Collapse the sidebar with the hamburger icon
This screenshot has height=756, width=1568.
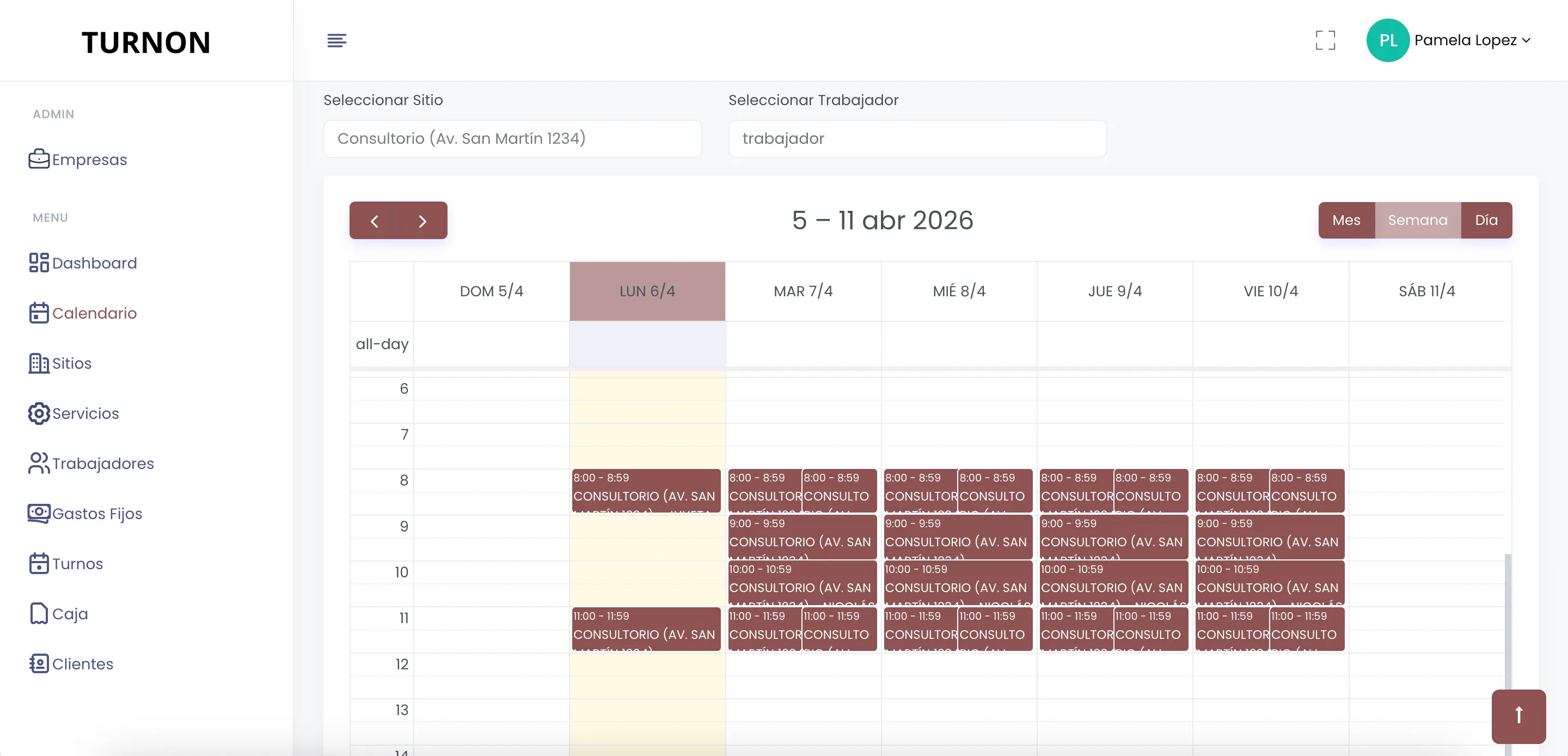(x=336, y=40)
